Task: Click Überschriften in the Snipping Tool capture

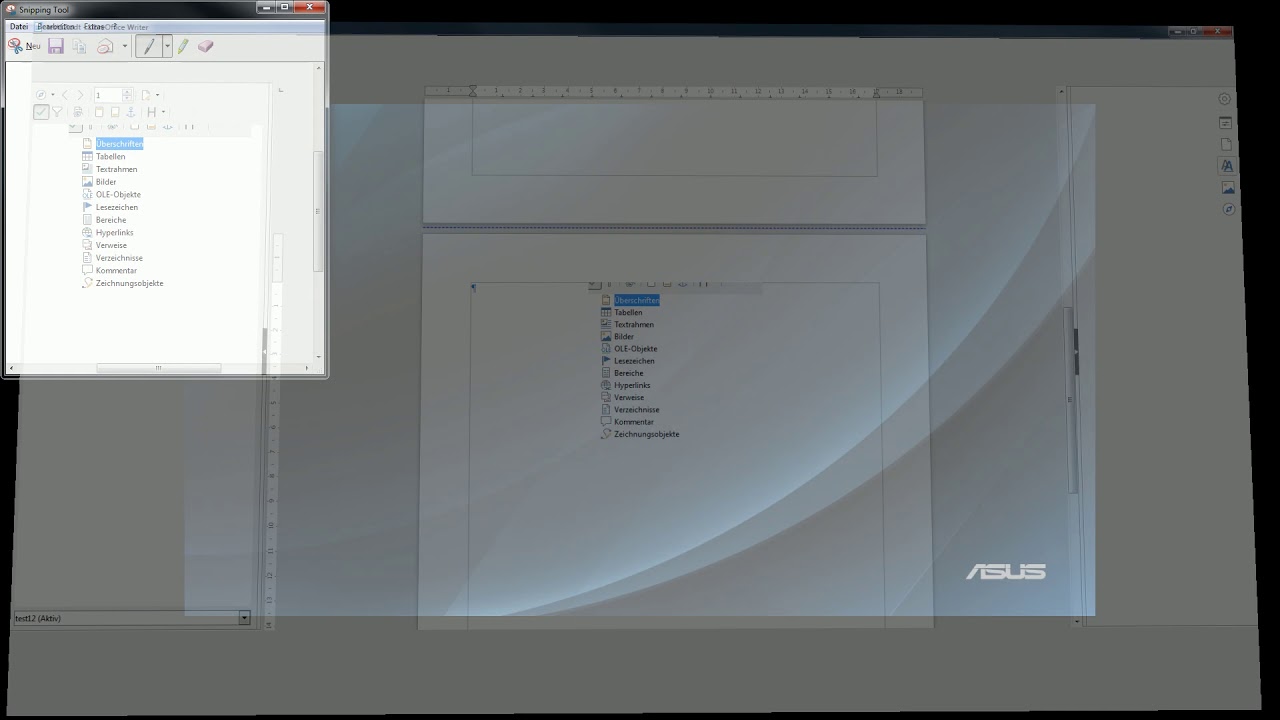Action: coord(120,144)
